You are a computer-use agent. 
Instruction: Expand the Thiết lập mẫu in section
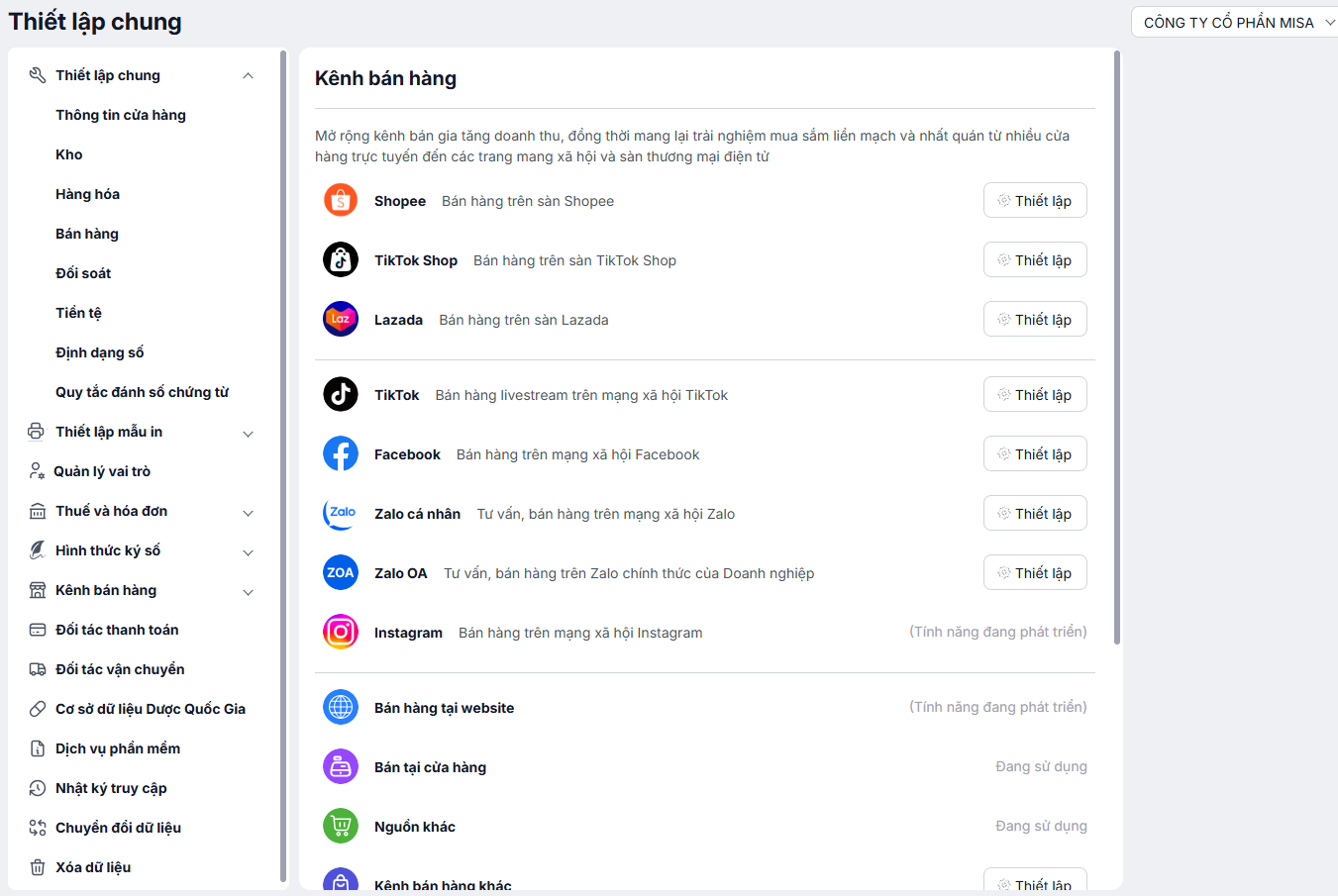[x=248, y=433]
